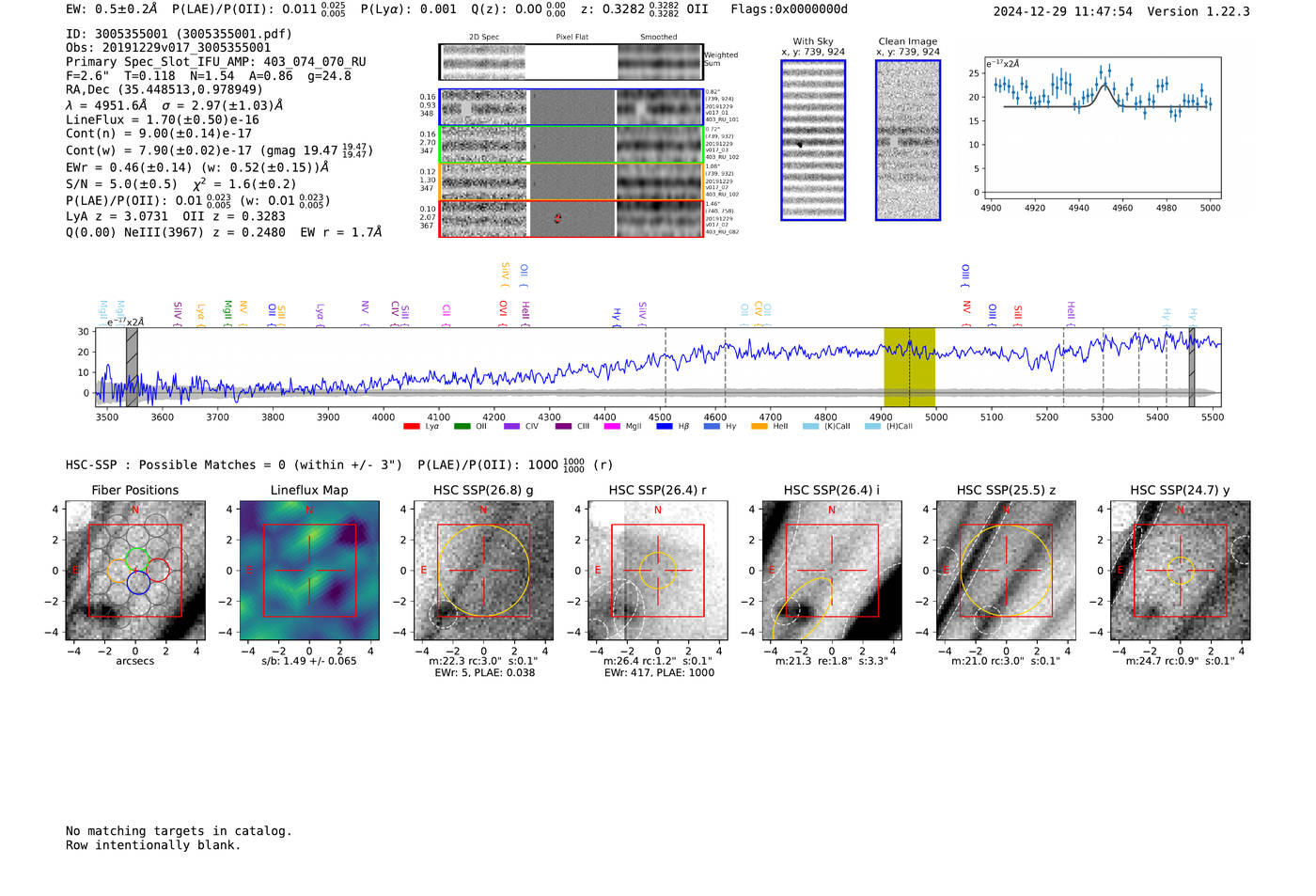Open the With Sky spectrum image
The width and height of the screenshot is (1316, 896).
[813, 140]
